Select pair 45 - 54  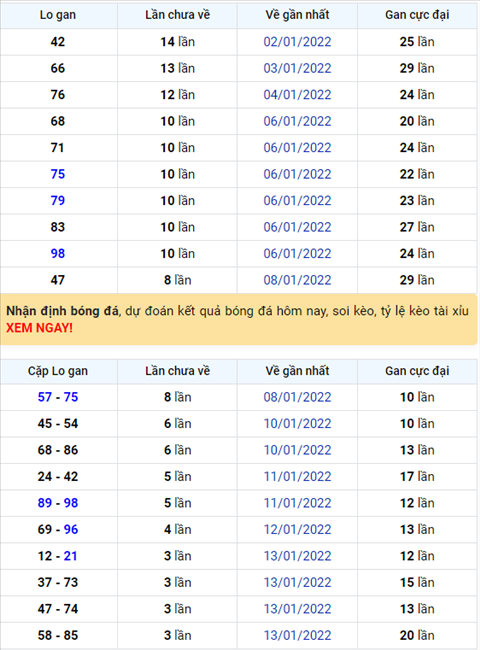click(58, 424)
